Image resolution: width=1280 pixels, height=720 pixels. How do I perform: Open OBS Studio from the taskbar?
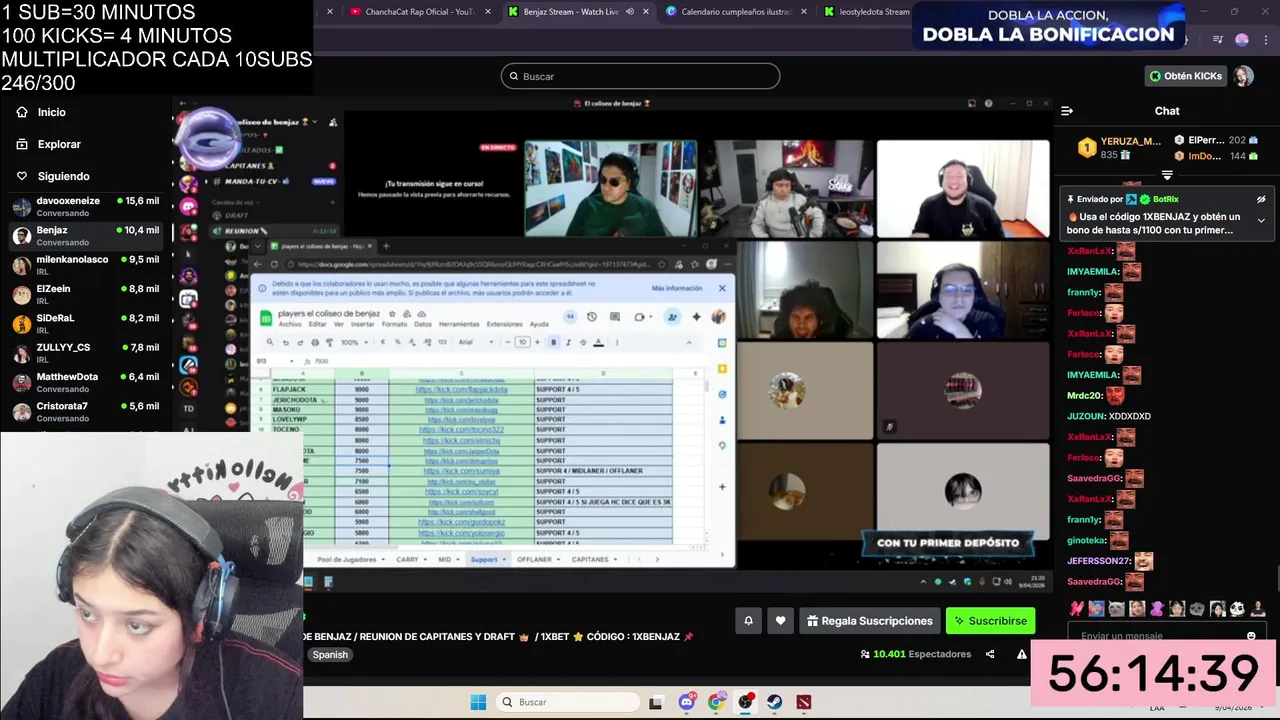pyautogui.click(x=745, y=702)
